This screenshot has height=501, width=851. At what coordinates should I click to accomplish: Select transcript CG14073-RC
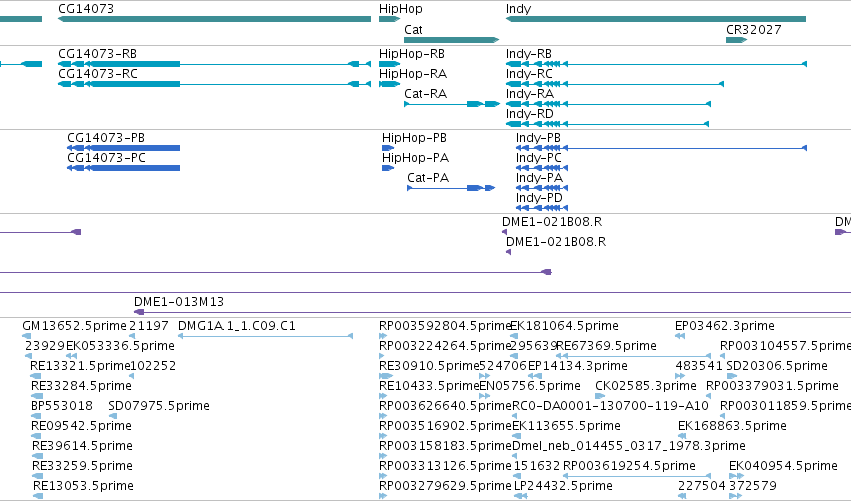(x=214, y=84)
